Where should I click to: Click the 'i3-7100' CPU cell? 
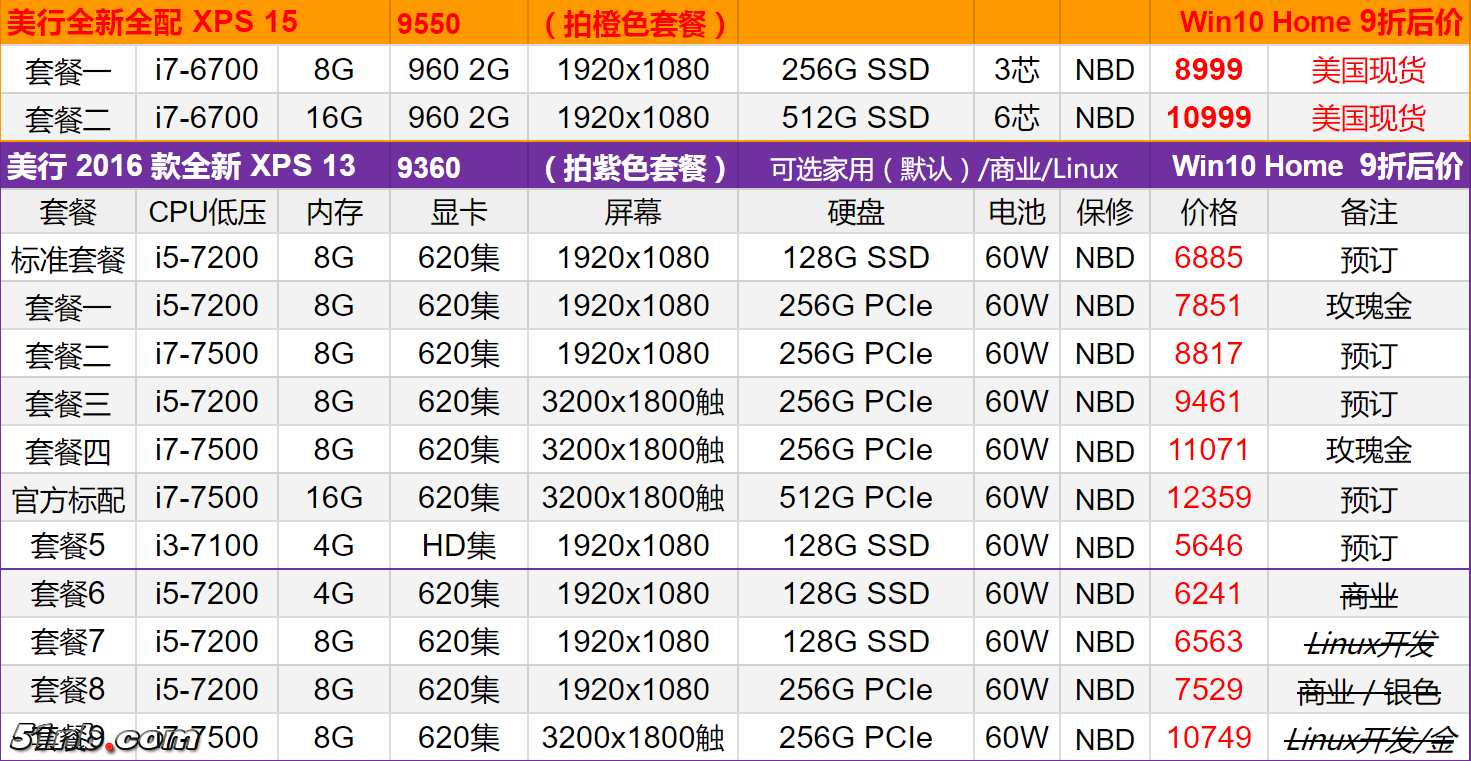pos(207,546)
